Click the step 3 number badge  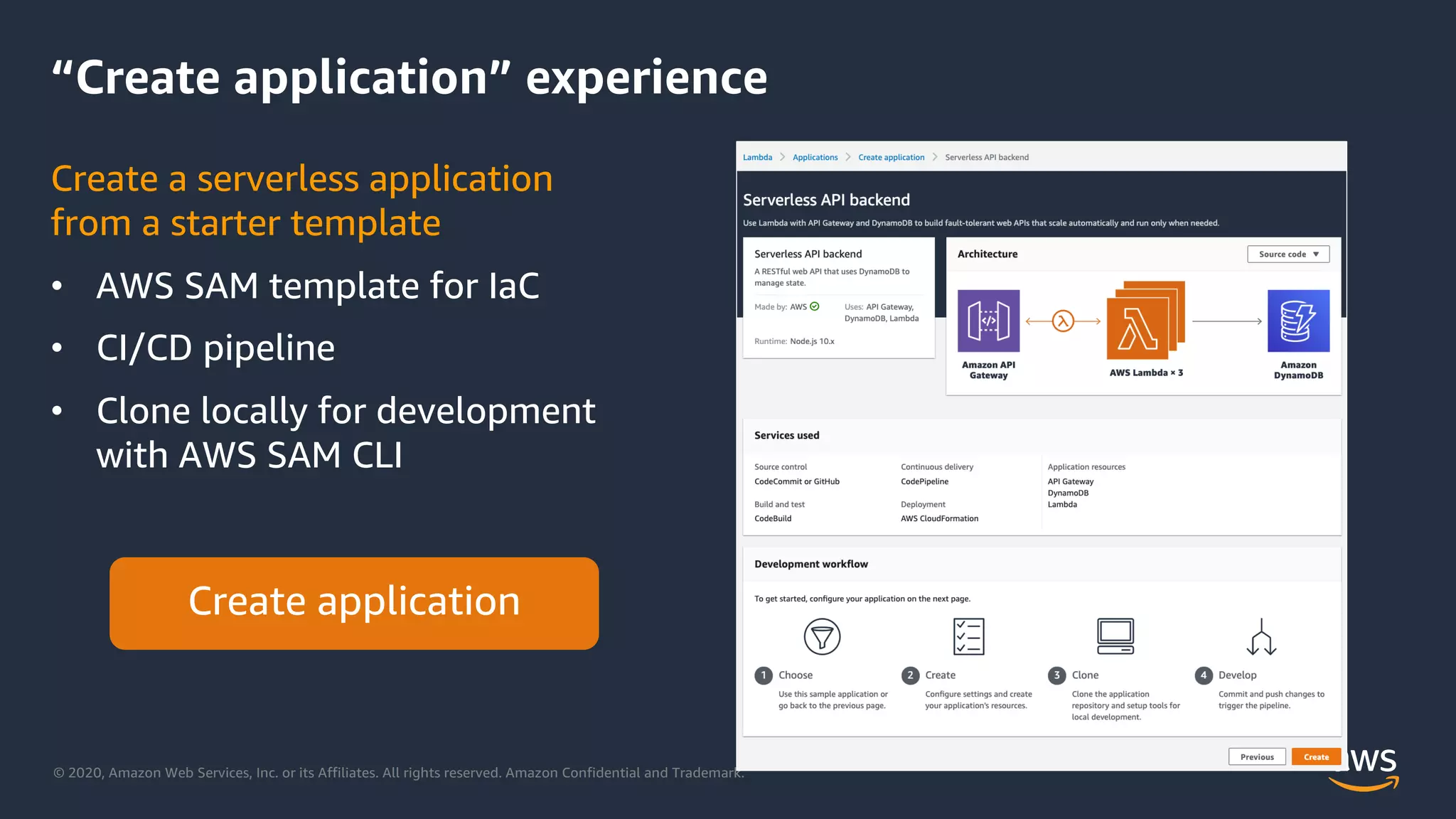coord(1057,675)
